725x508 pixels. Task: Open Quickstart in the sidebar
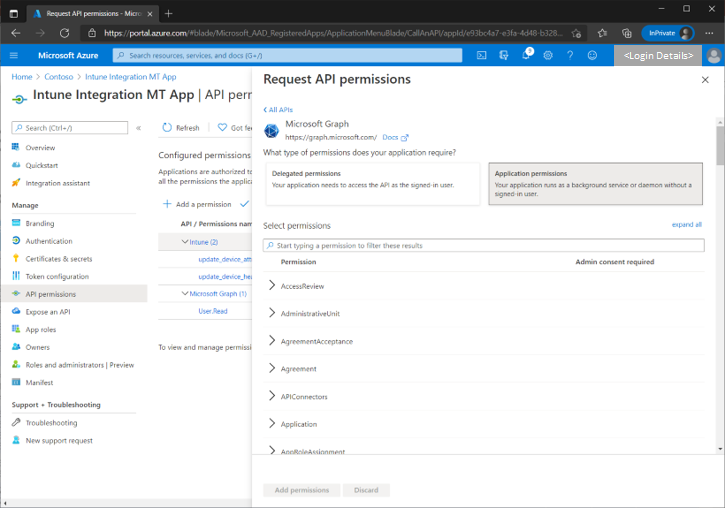pos(42,165)
